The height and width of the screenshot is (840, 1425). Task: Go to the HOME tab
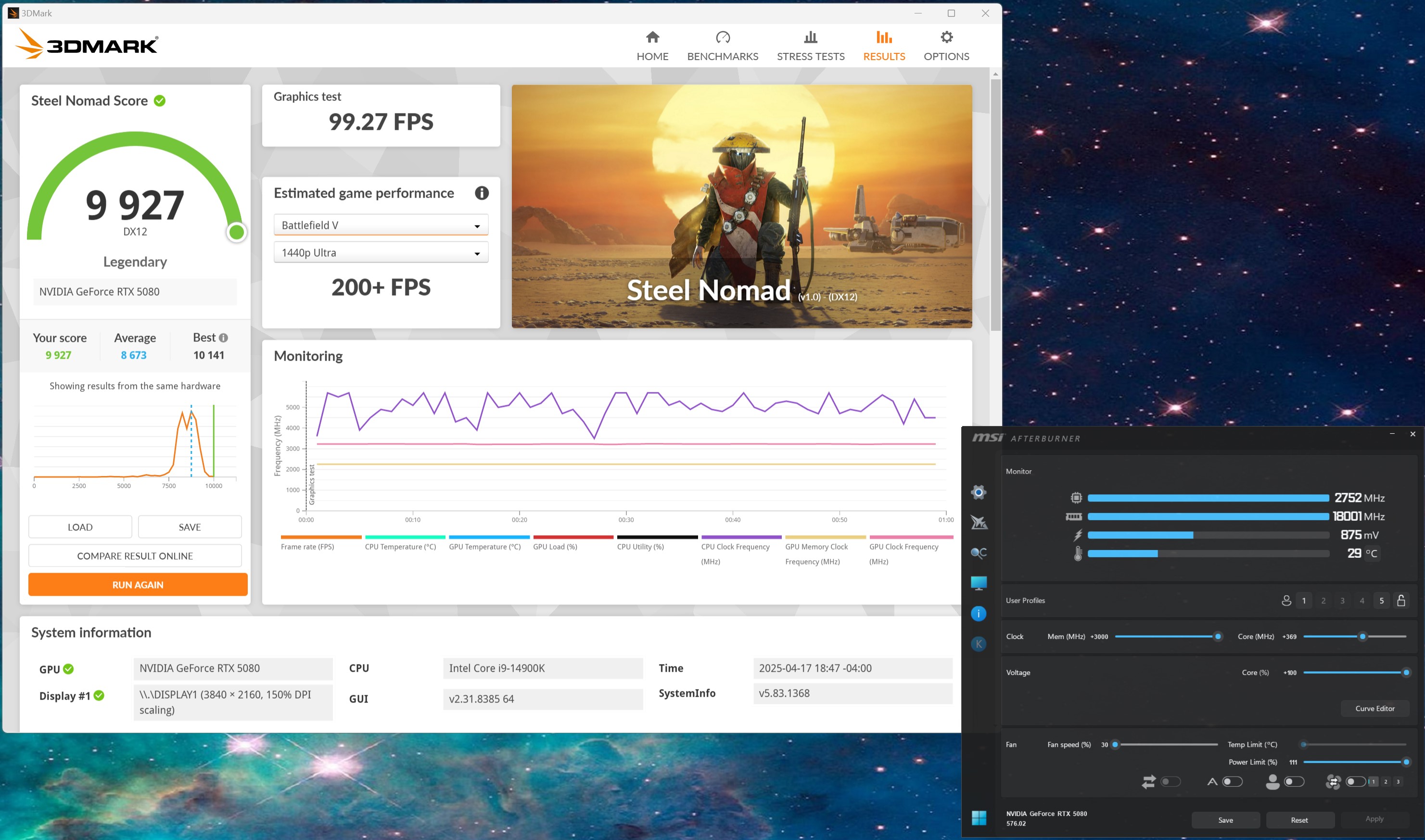tap(652, 46)
